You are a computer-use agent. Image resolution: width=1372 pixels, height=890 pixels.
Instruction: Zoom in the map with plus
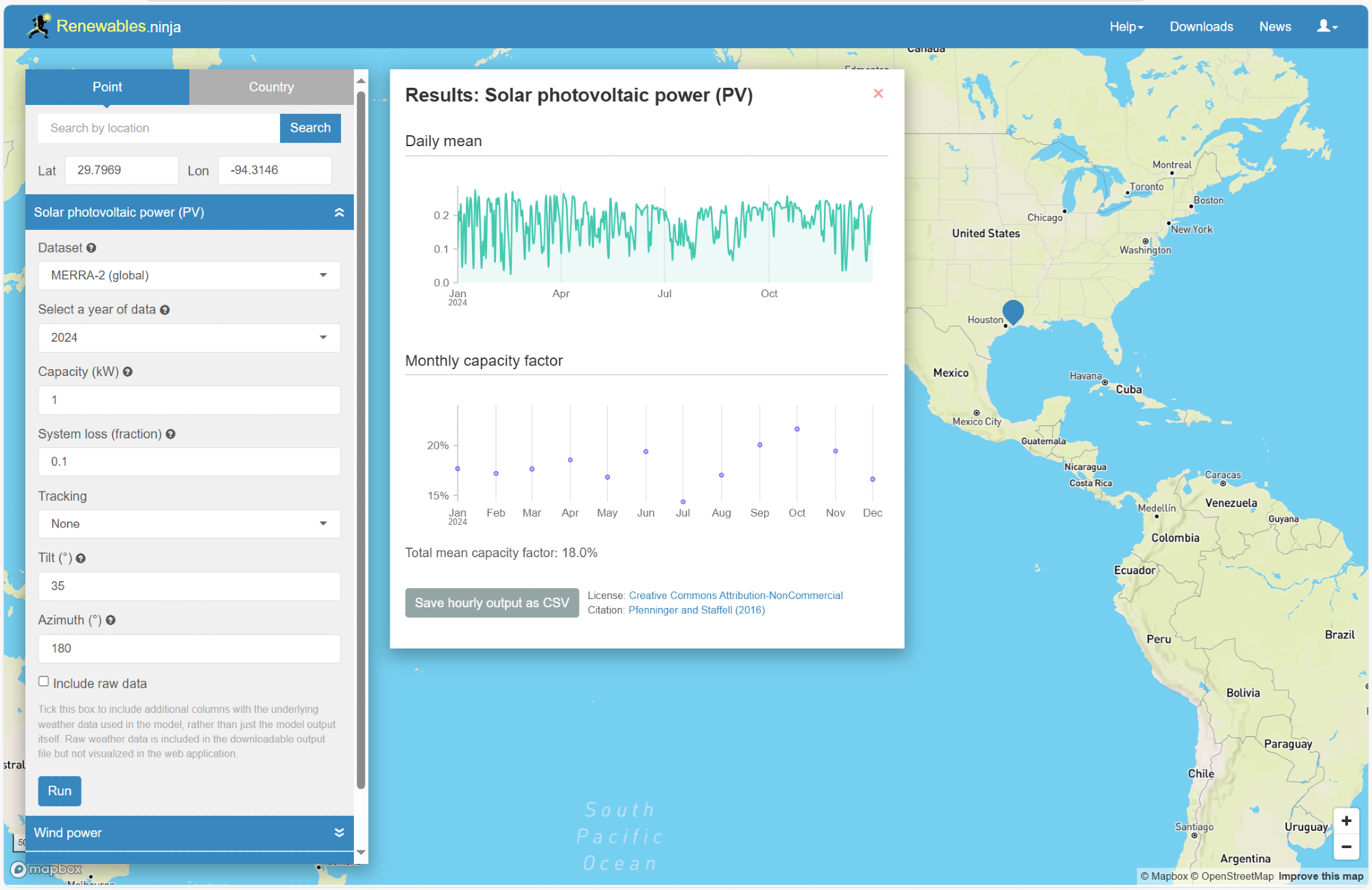pos(1346,821)
